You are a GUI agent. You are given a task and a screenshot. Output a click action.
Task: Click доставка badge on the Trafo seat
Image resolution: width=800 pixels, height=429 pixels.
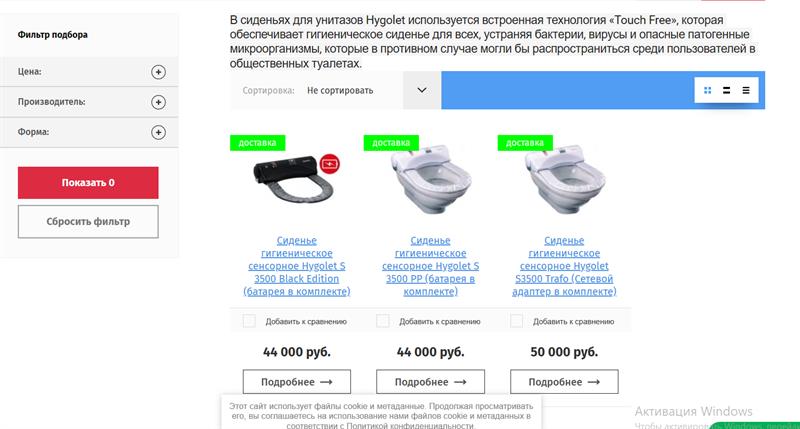point(525,143)
